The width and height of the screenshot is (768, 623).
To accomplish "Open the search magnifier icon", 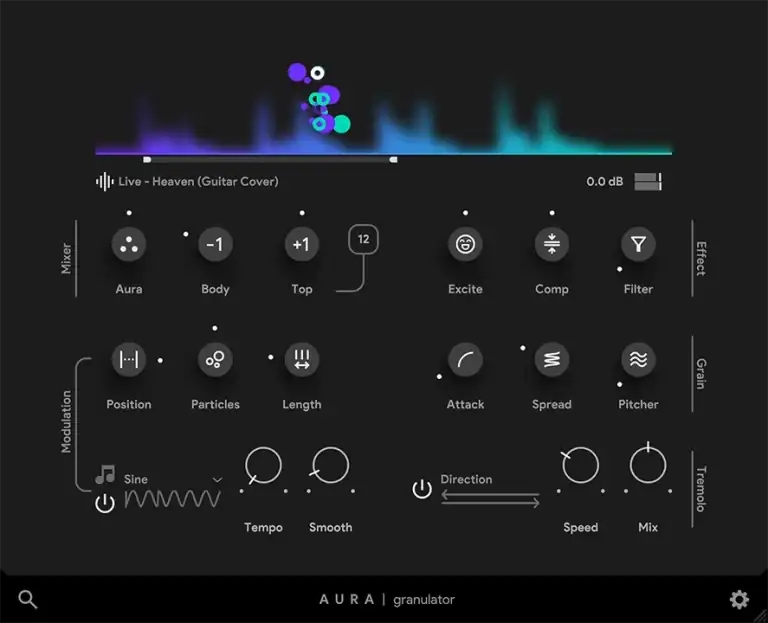I will (27, 599).
